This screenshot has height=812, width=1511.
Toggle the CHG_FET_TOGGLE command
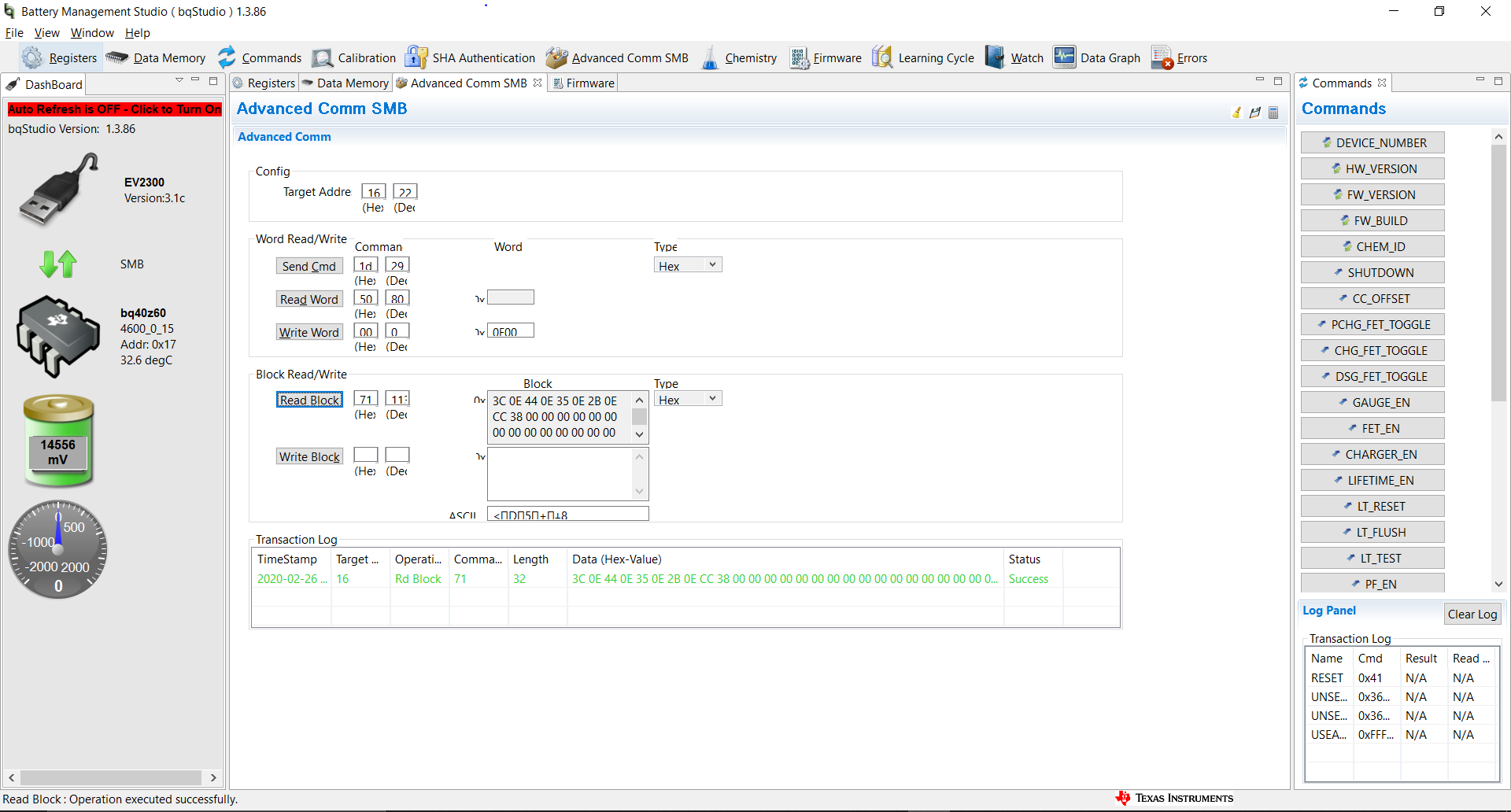tap(1372, 350)
